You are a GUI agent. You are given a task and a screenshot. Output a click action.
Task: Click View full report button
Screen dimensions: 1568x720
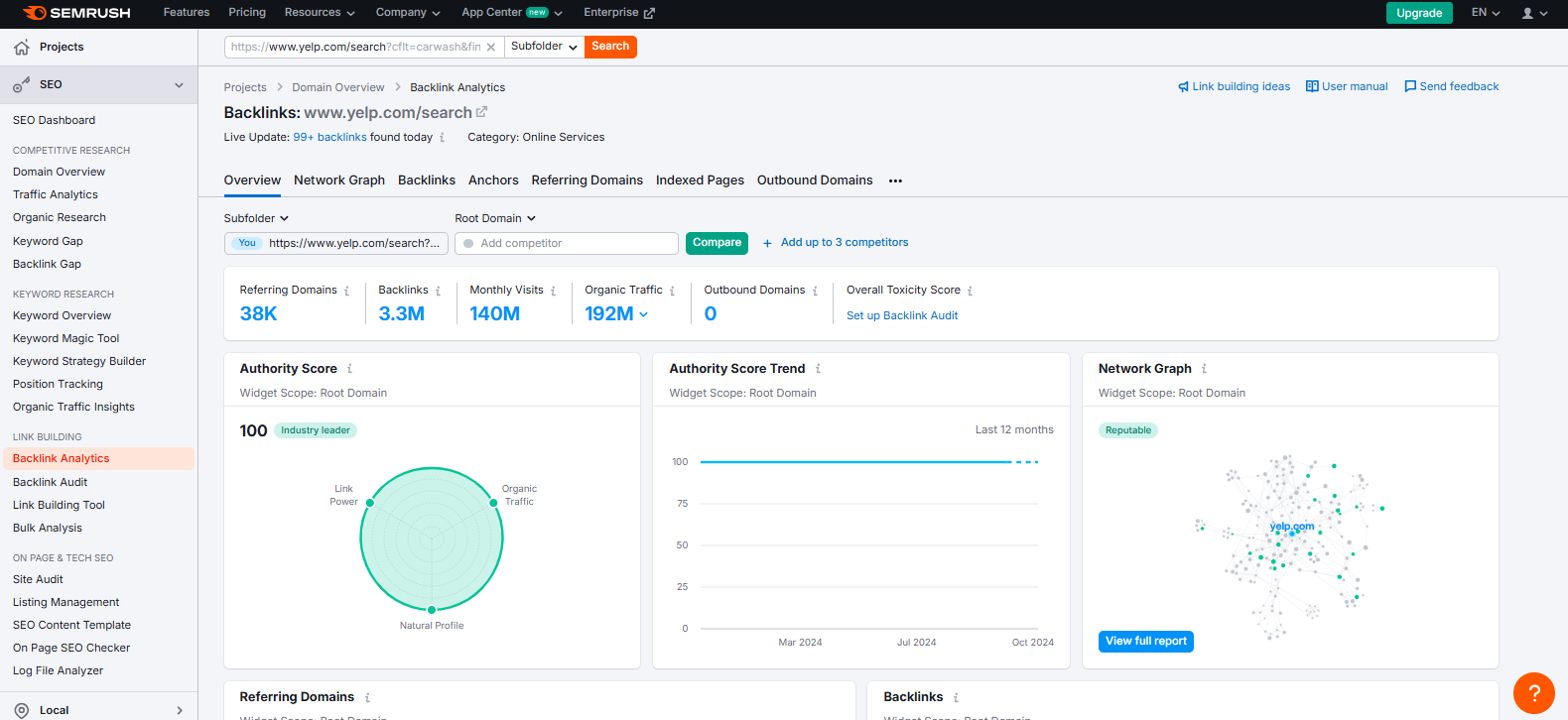coord(1146,642)
